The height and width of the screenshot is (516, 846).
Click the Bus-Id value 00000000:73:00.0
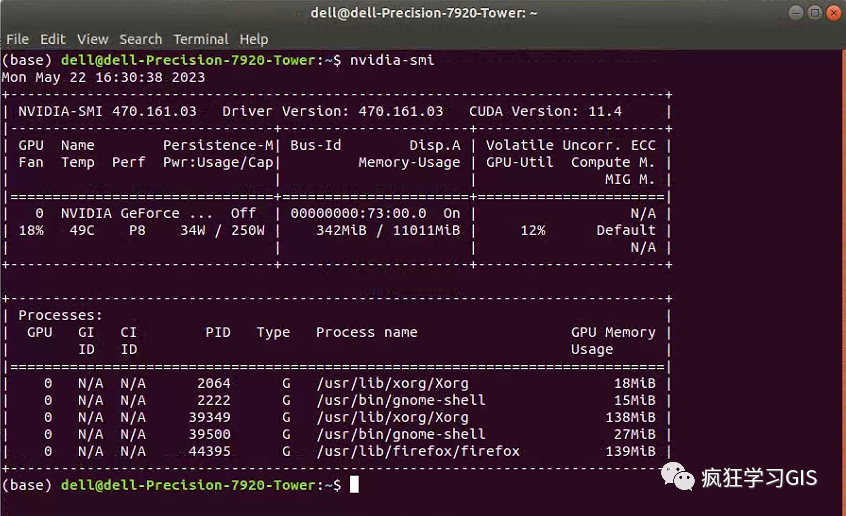coord(358,213)
